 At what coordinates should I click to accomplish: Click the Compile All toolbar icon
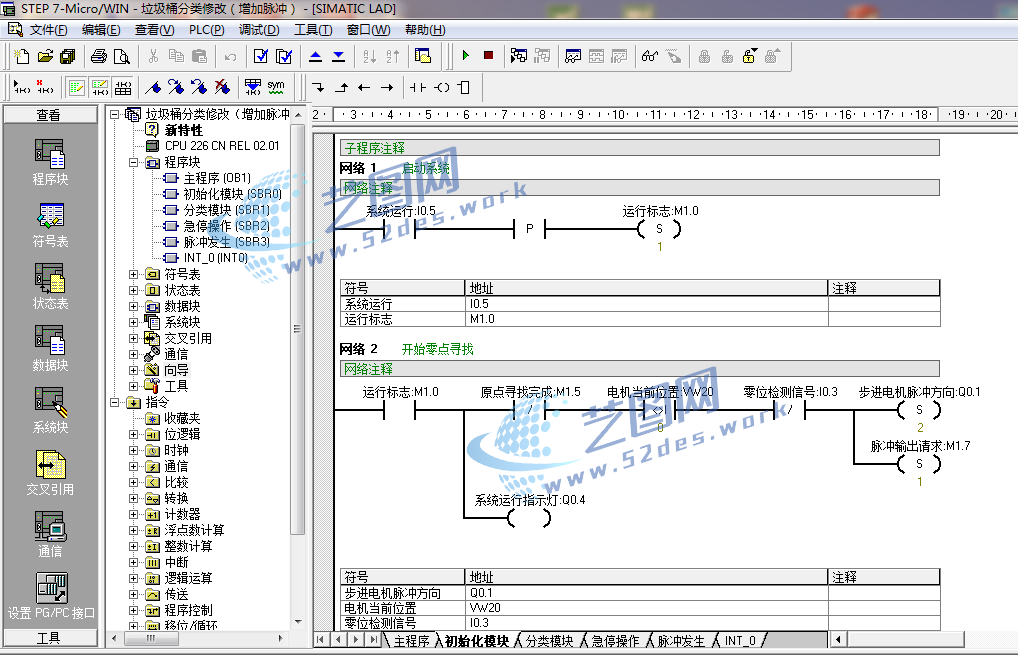click(x=284, y=56)
